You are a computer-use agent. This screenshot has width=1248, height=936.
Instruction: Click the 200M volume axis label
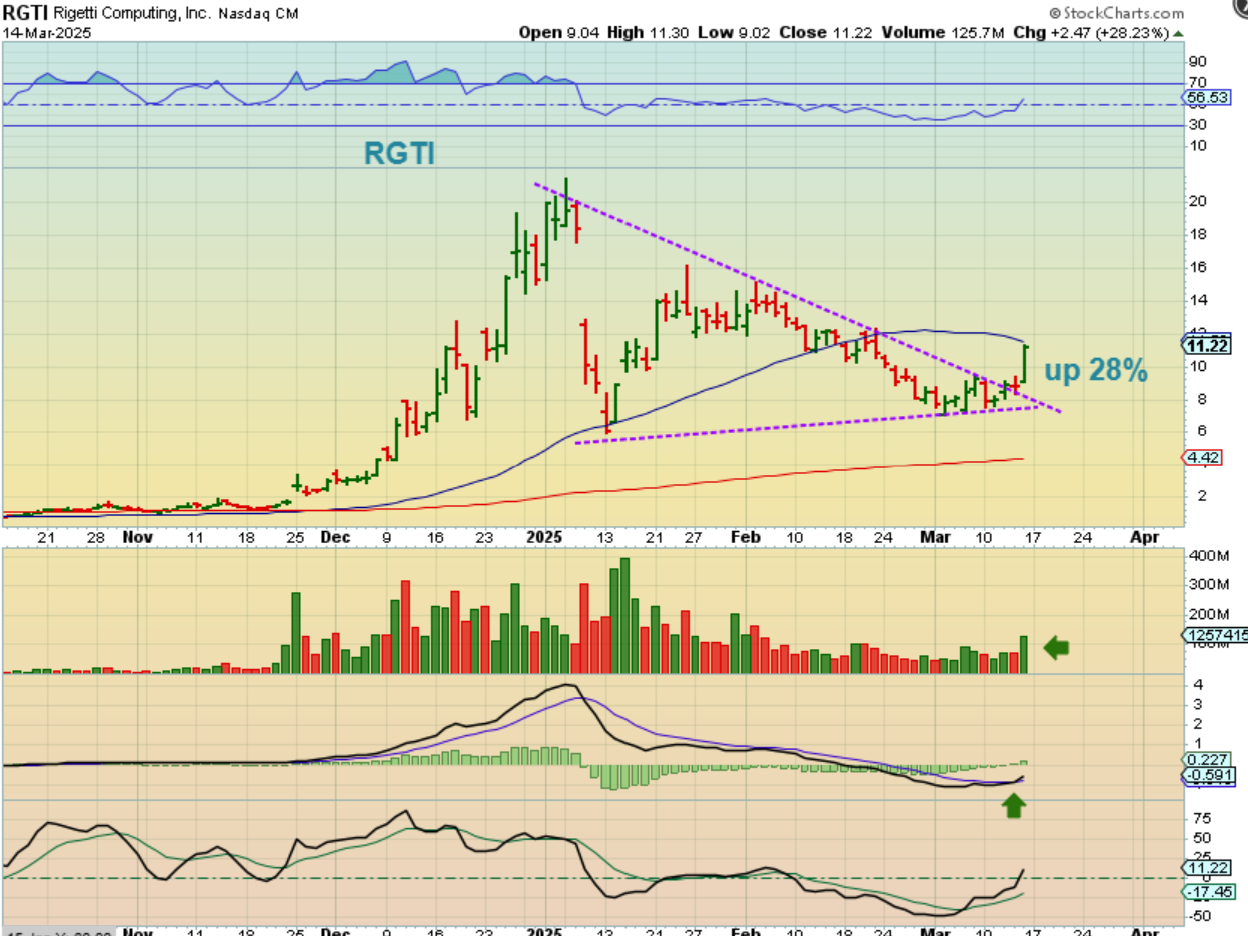click(x=1208, y=614)
